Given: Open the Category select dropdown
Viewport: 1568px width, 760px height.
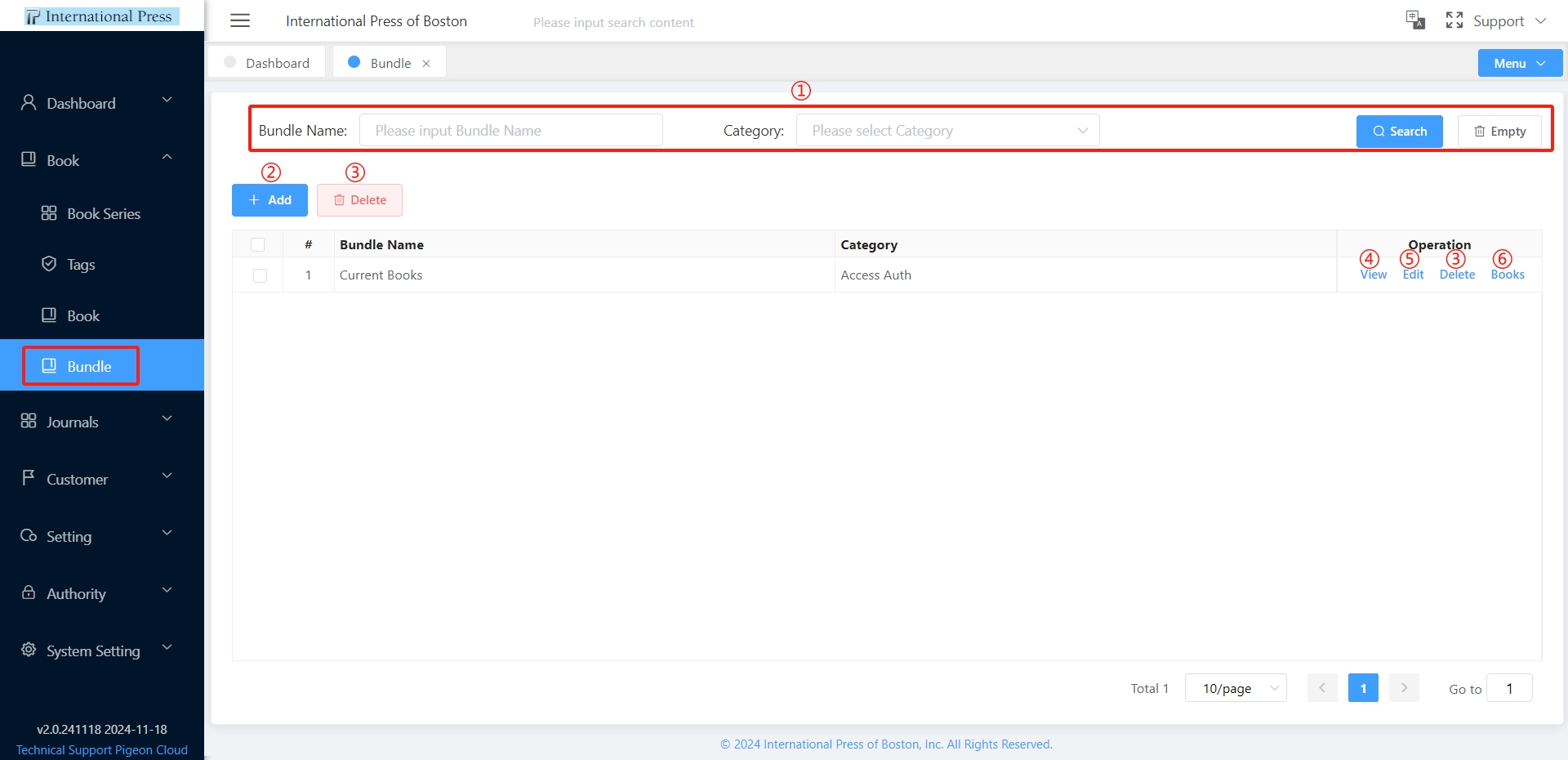Looking at the screenshot, I should [x=947, y=131].
